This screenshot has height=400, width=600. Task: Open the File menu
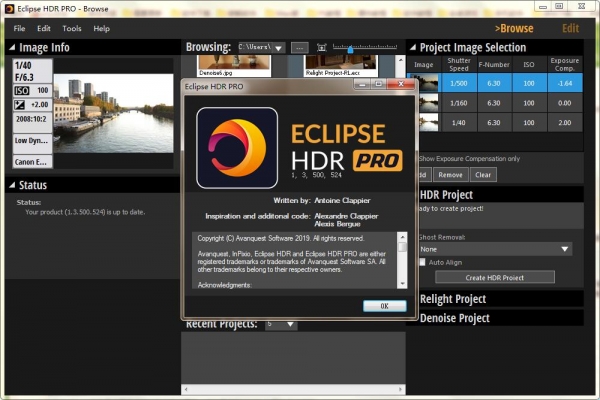pos(19,28)
